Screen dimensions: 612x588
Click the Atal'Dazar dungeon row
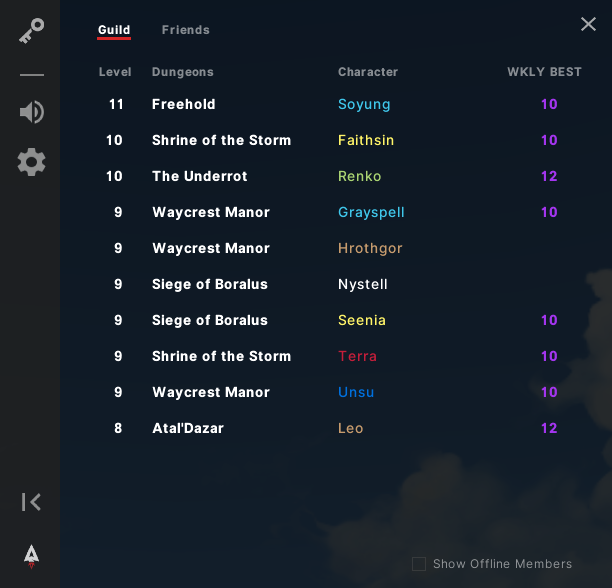(188, 428)
